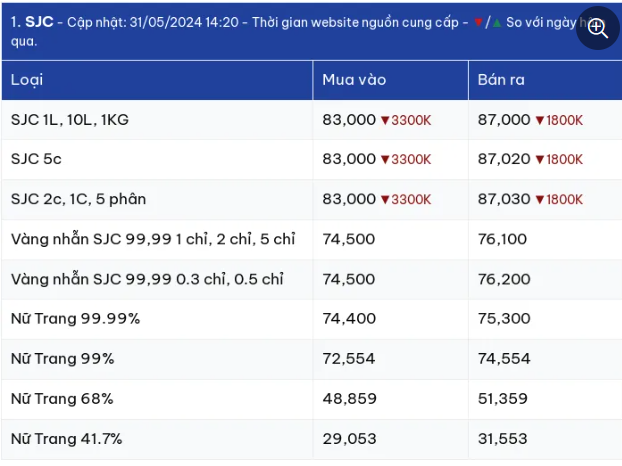Image resolution: width=622 pixels, height=466 pixels.
Task: Click the 1800K decrease in SJC 5c row
Action: pyautogui.click(x=559, y=160)
